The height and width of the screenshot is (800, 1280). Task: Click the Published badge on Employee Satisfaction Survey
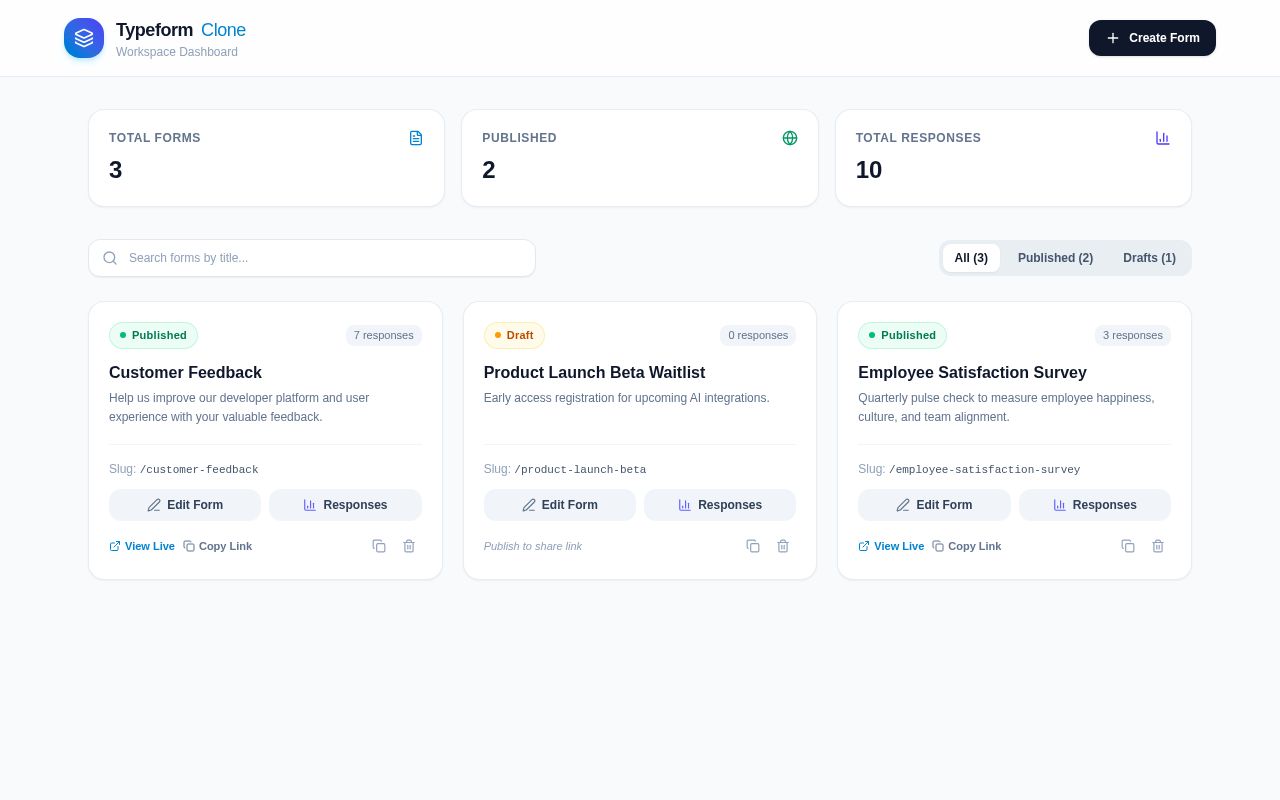tap(902, 335)
